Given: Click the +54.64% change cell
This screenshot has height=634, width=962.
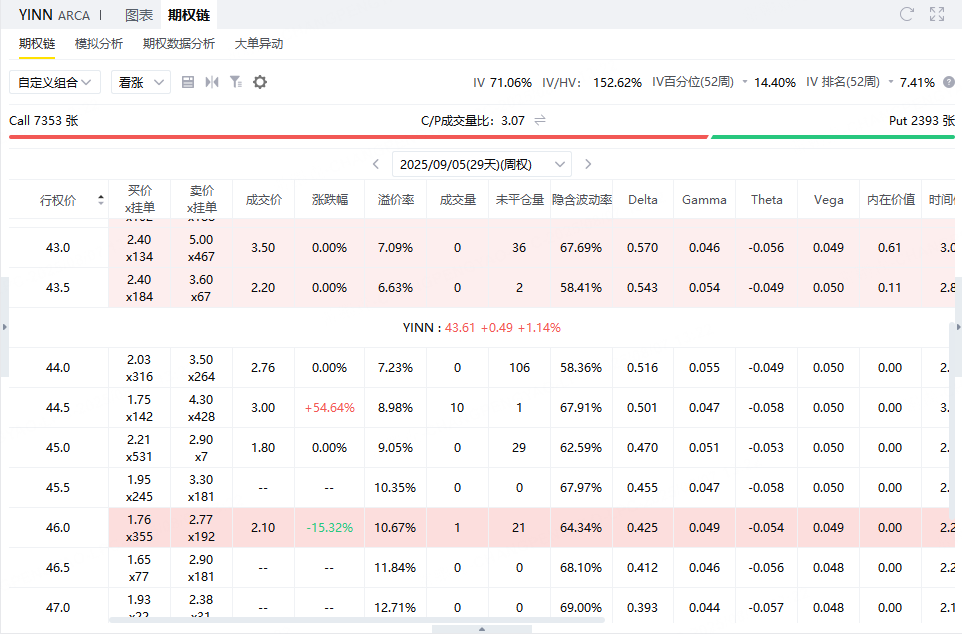Looking at the screenshot, I should [329, 408].
